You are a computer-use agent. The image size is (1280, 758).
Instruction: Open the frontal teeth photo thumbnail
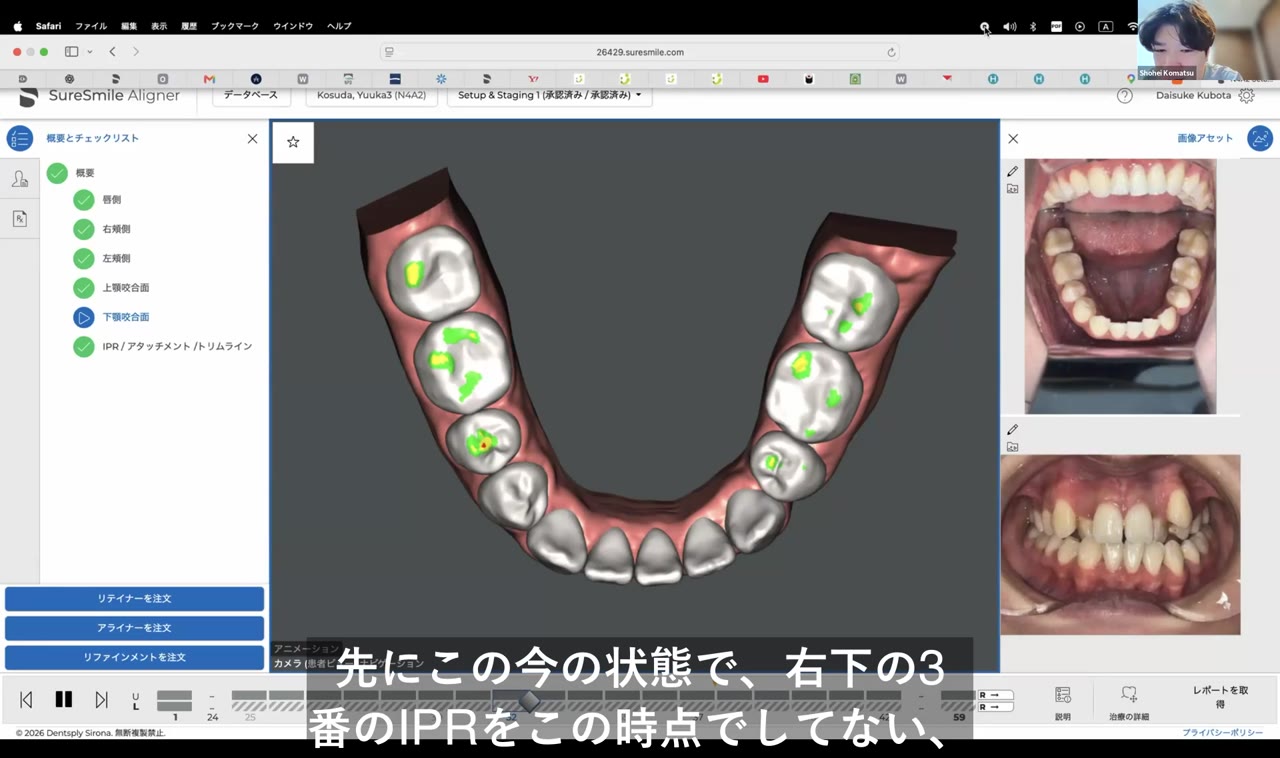(1120, 544)
